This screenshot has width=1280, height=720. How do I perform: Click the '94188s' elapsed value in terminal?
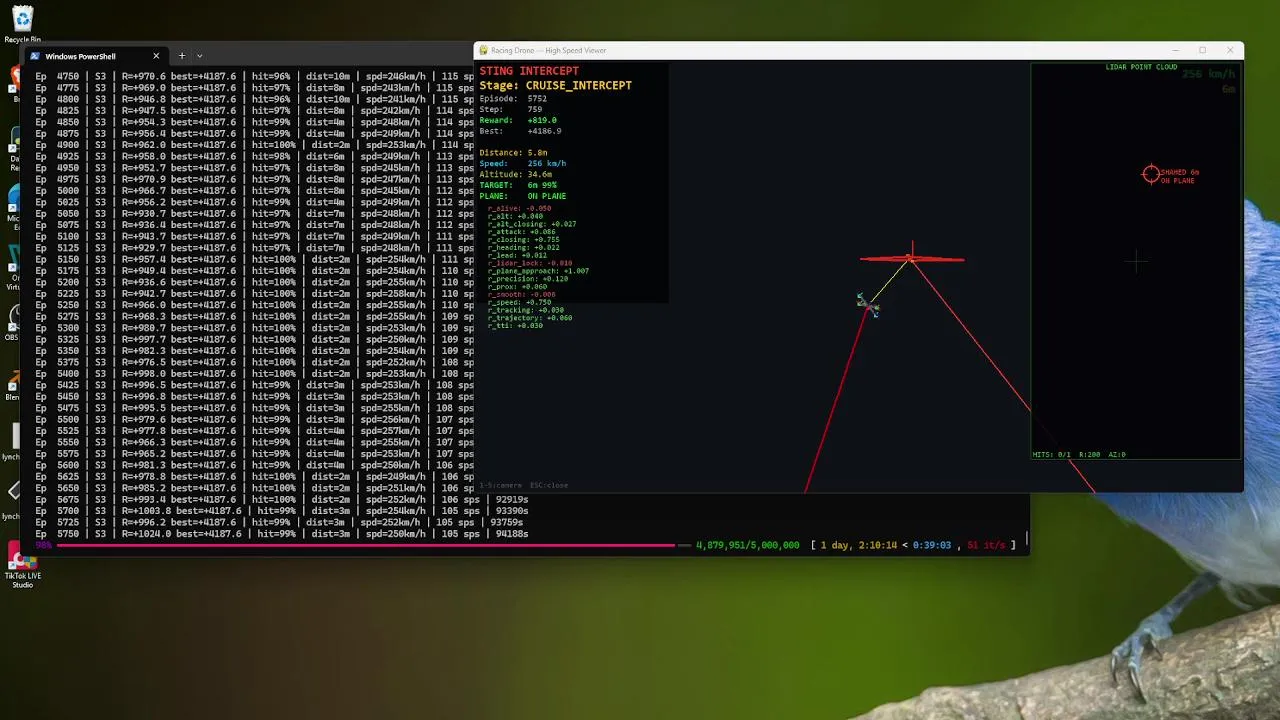coord(512,534)
